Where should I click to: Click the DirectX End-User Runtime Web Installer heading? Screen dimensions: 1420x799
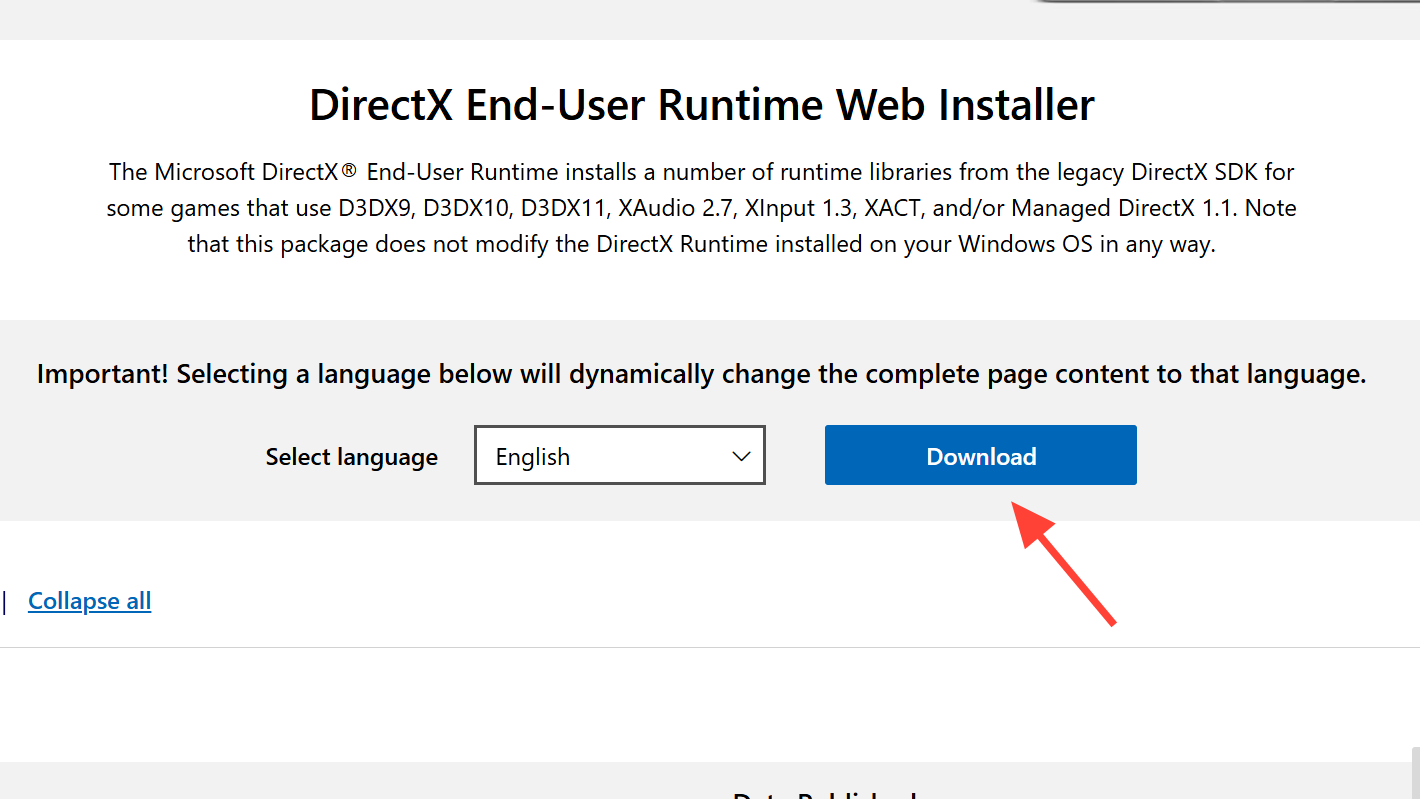(701, 105)
